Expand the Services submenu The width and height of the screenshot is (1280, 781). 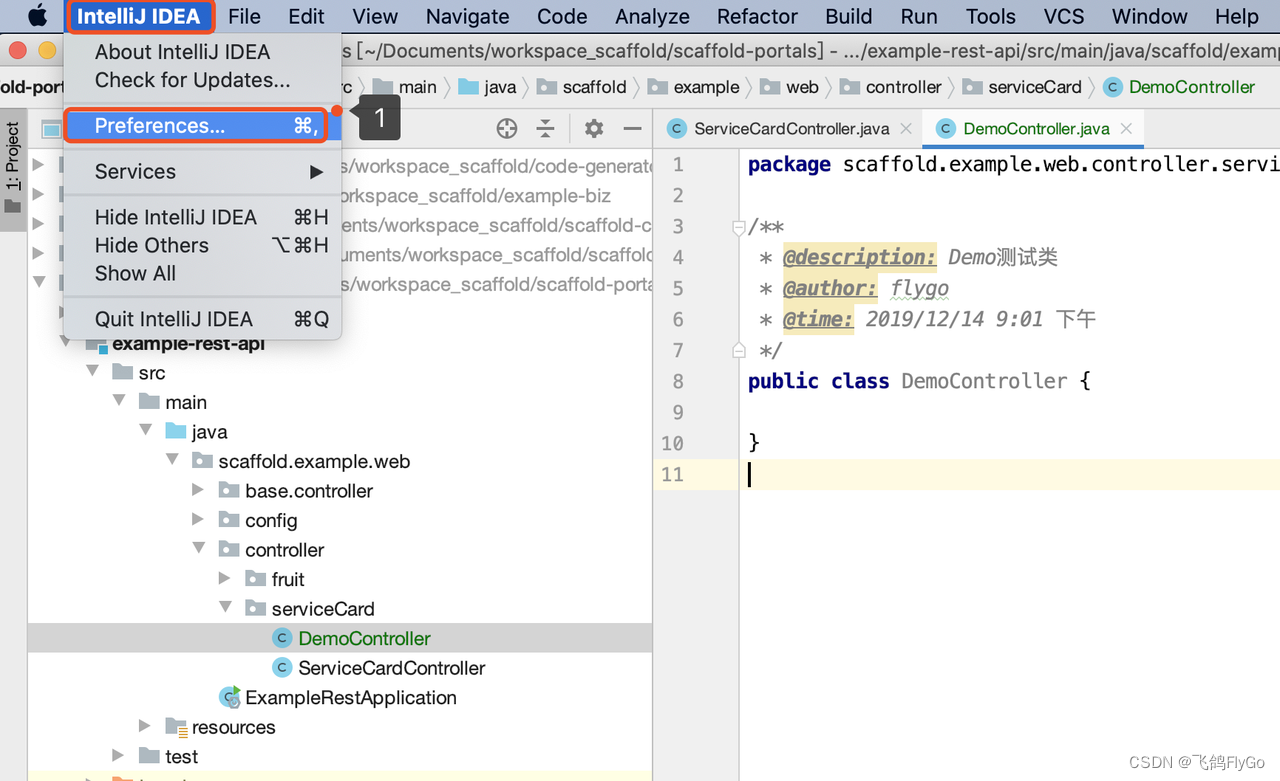tap(203, 172)
